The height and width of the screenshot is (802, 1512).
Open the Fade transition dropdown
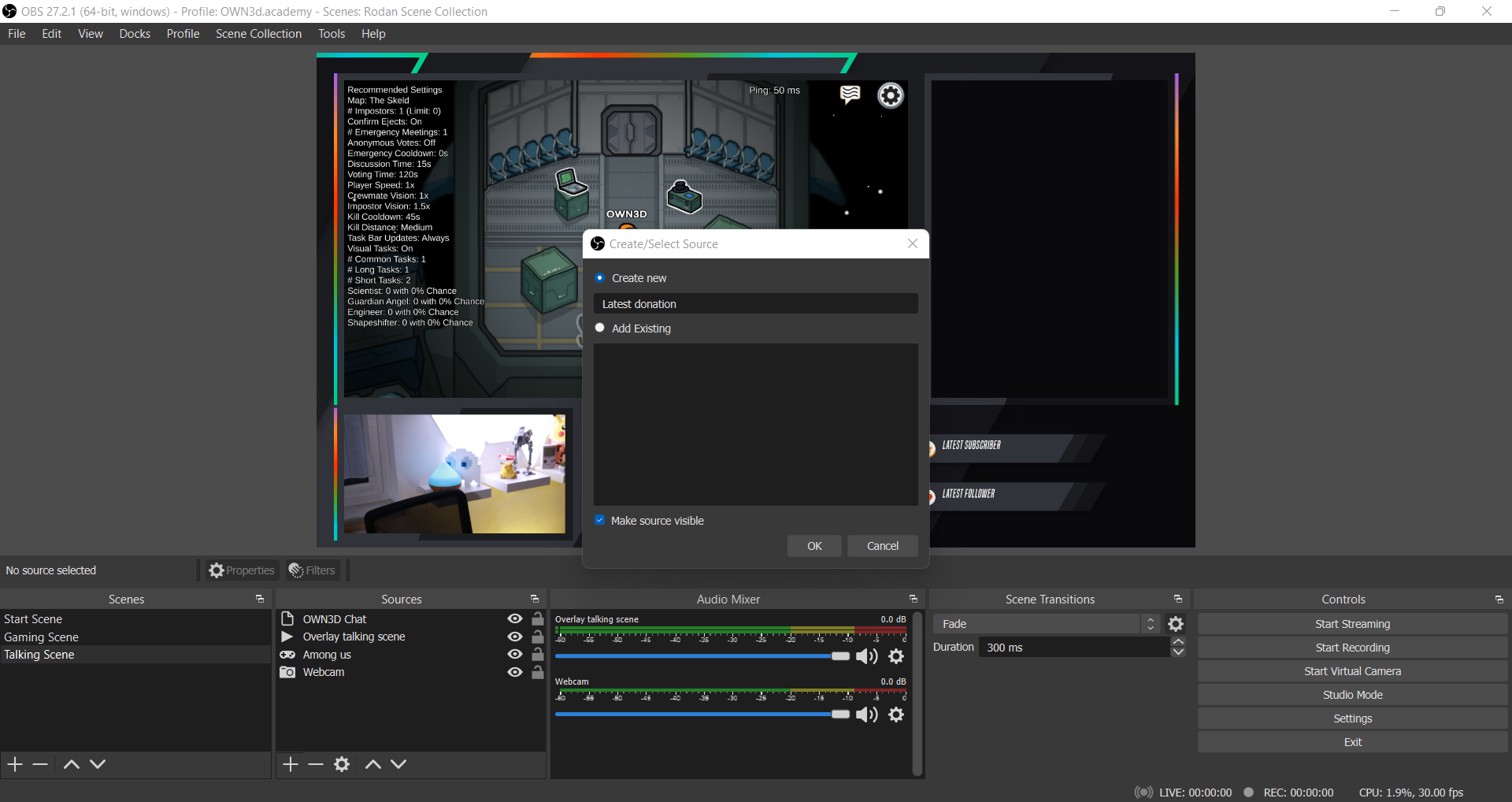[1046, 624]
